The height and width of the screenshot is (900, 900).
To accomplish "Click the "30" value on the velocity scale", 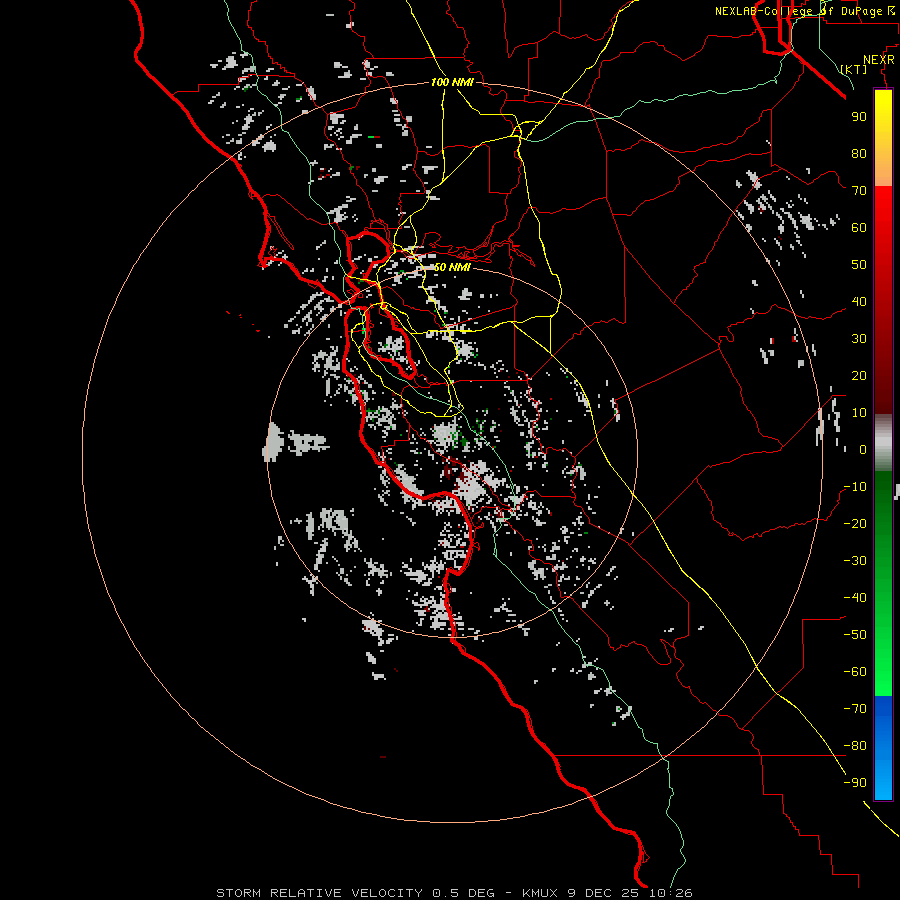I will click(859, 339).
